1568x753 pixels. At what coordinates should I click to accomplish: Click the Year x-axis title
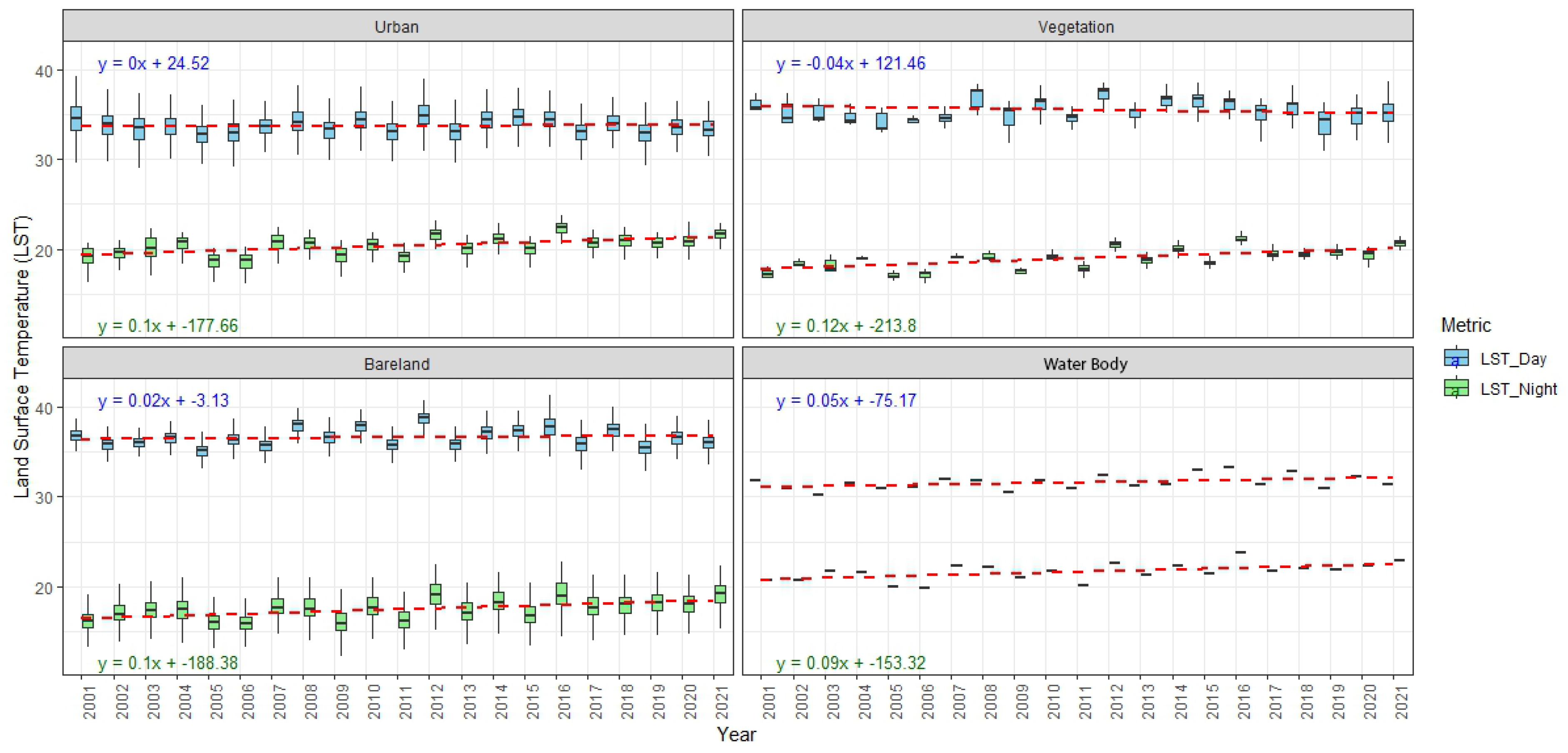[736, 734]
